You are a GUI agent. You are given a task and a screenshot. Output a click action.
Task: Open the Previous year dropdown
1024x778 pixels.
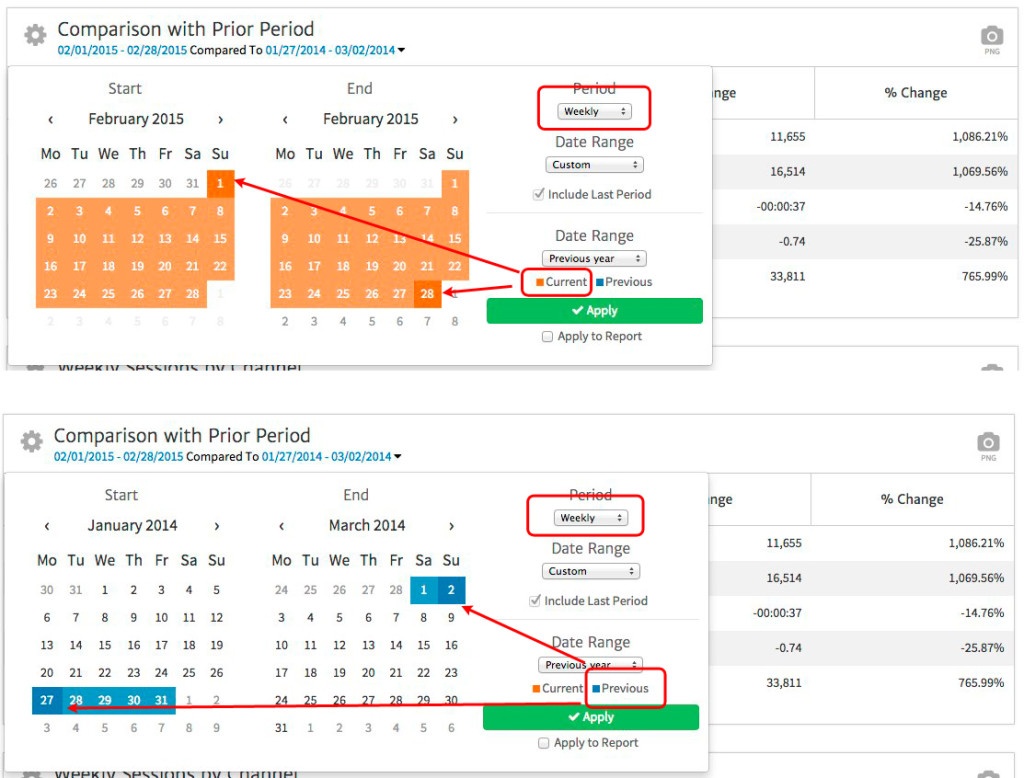(x=594, y=257)
